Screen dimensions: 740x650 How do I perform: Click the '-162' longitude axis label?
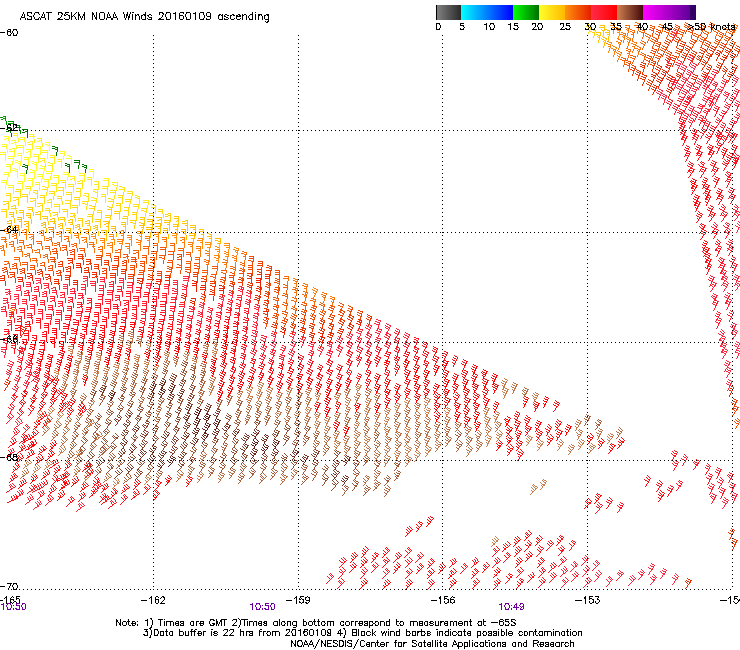click(153, 600)
